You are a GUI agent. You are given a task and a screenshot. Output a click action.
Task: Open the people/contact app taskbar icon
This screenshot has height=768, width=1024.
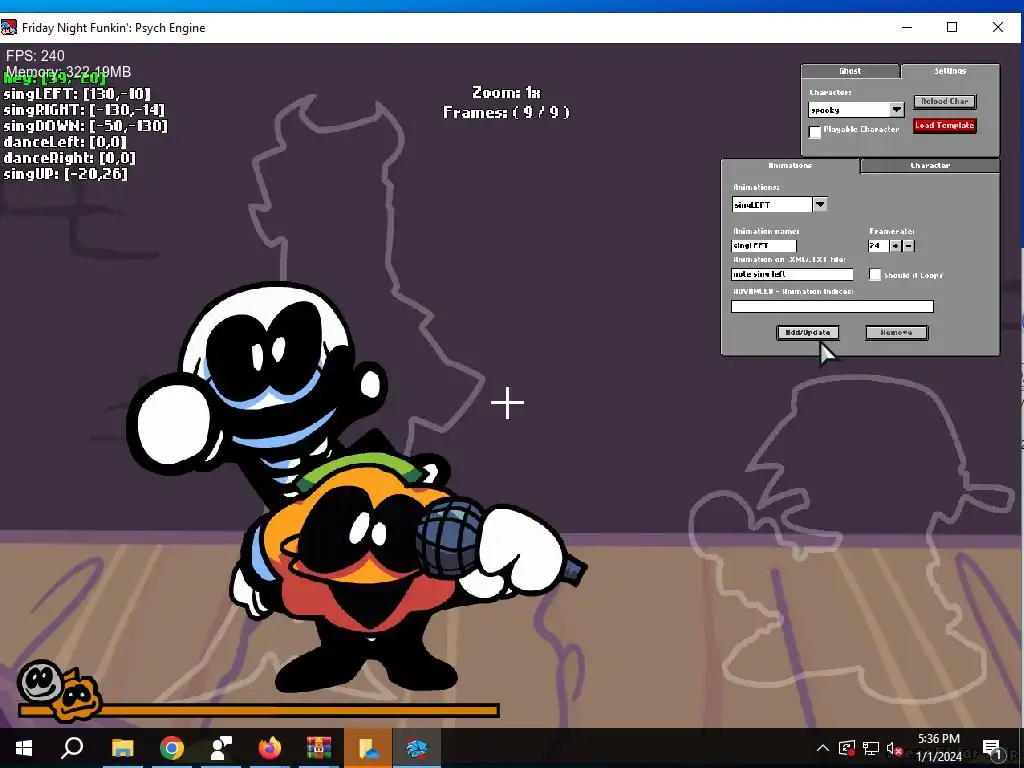221,748
